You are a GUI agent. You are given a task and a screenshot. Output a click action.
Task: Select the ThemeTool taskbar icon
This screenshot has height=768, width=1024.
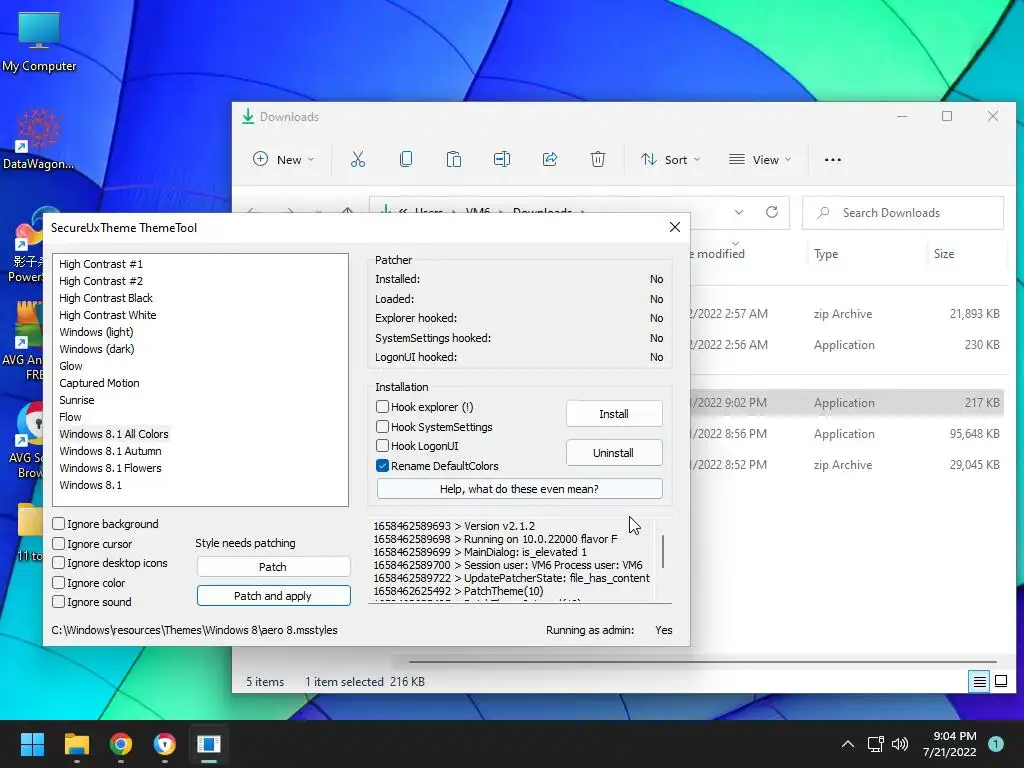pyautogui.click(x=209, y=744)
